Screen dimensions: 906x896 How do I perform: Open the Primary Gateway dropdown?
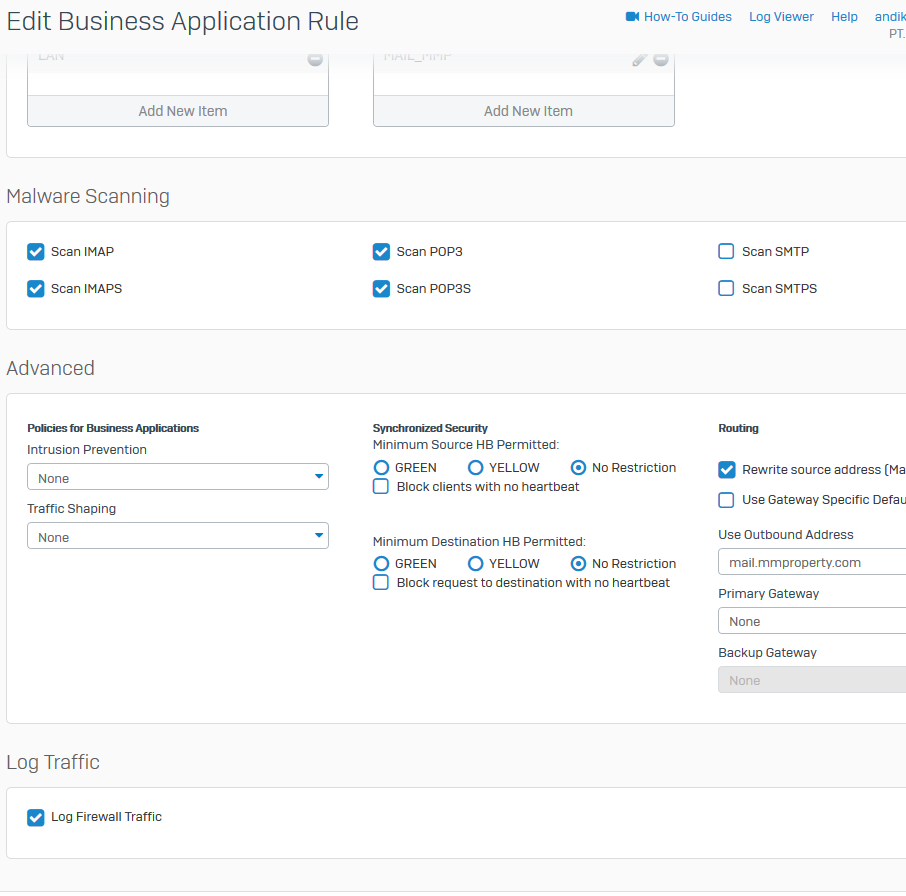pos(810,621)
